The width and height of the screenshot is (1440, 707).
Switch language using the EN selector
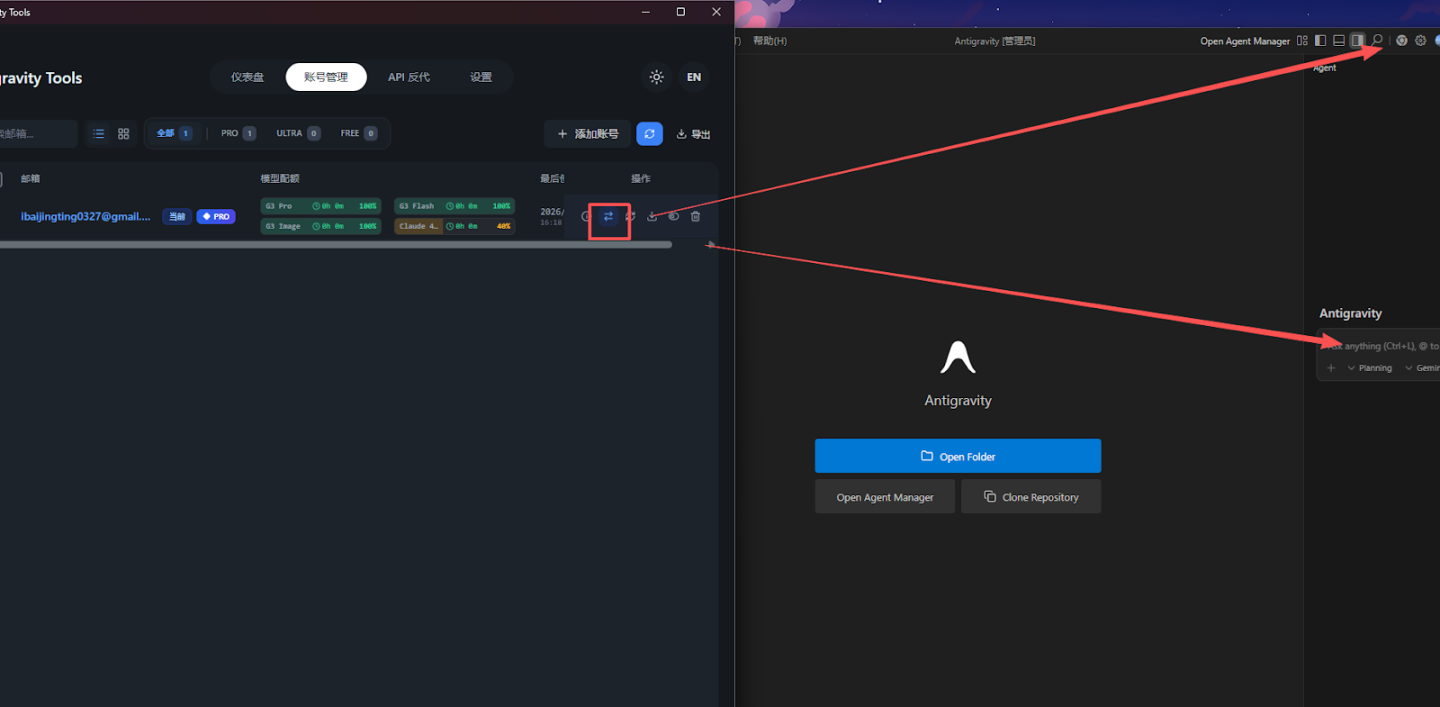(x=693, y=77)
